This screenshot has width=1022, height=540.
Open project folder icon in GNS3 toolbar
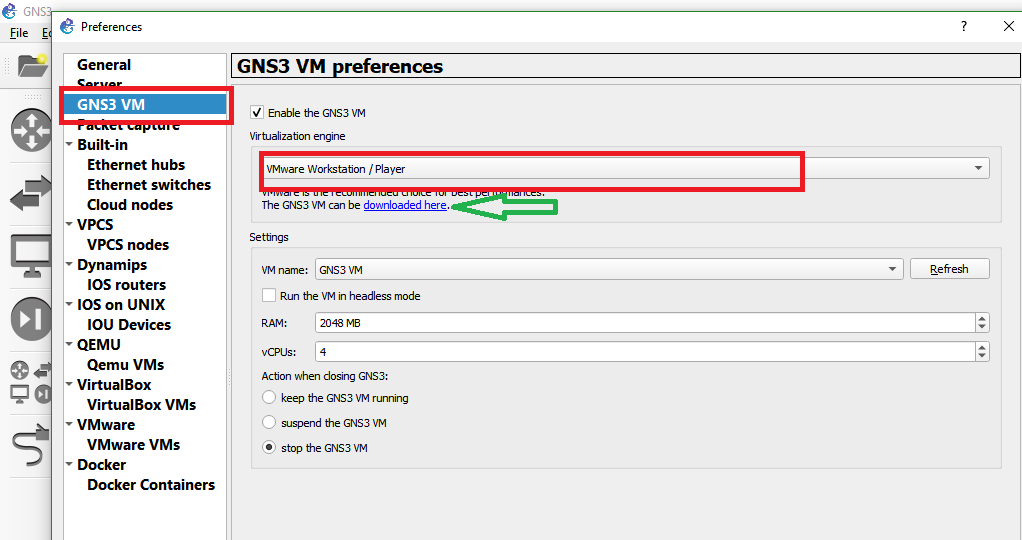(33, 65)
